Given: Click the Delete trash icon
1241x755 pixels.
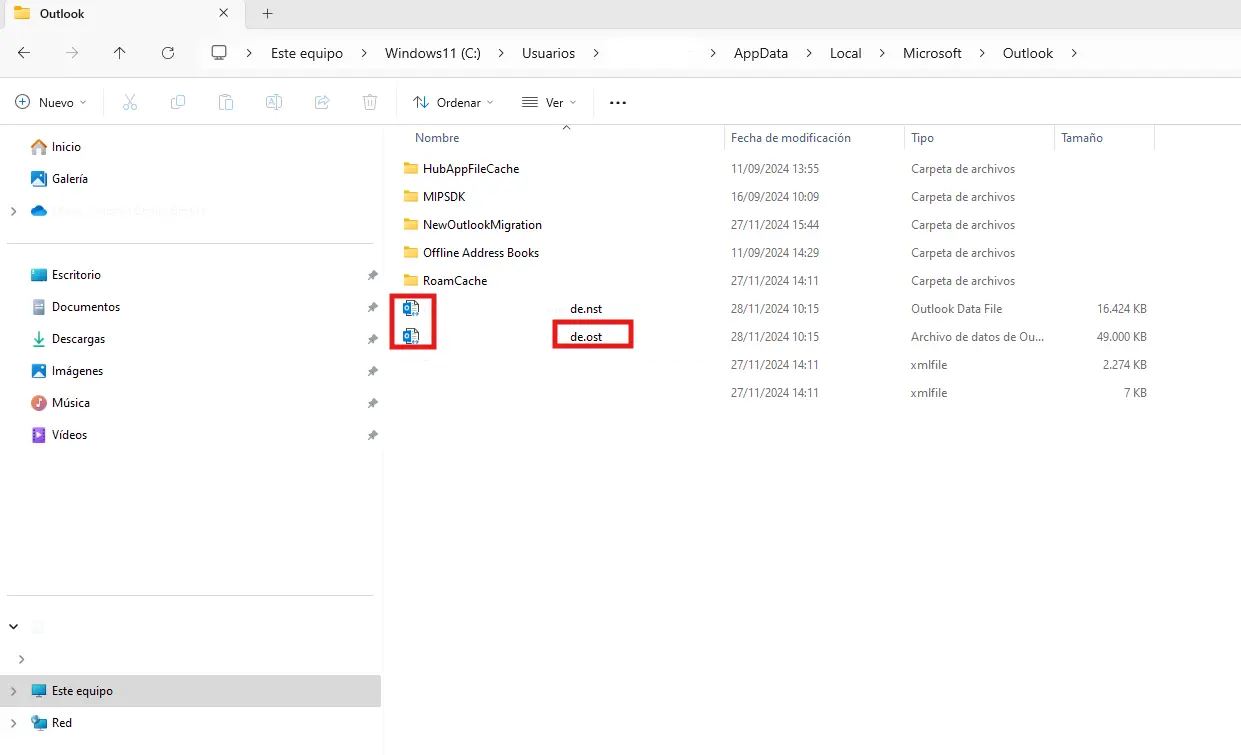Looking at the screenshot, I should tap(370, 102).
